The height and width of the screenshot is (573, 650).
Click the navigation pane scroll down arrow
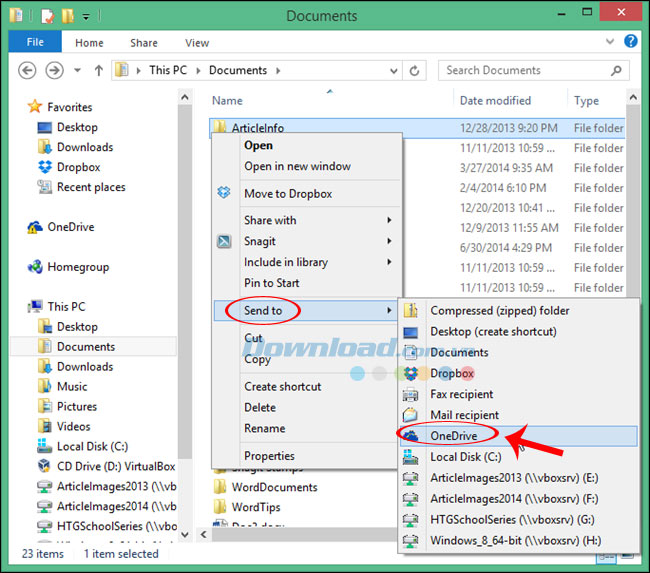[185, 535]
